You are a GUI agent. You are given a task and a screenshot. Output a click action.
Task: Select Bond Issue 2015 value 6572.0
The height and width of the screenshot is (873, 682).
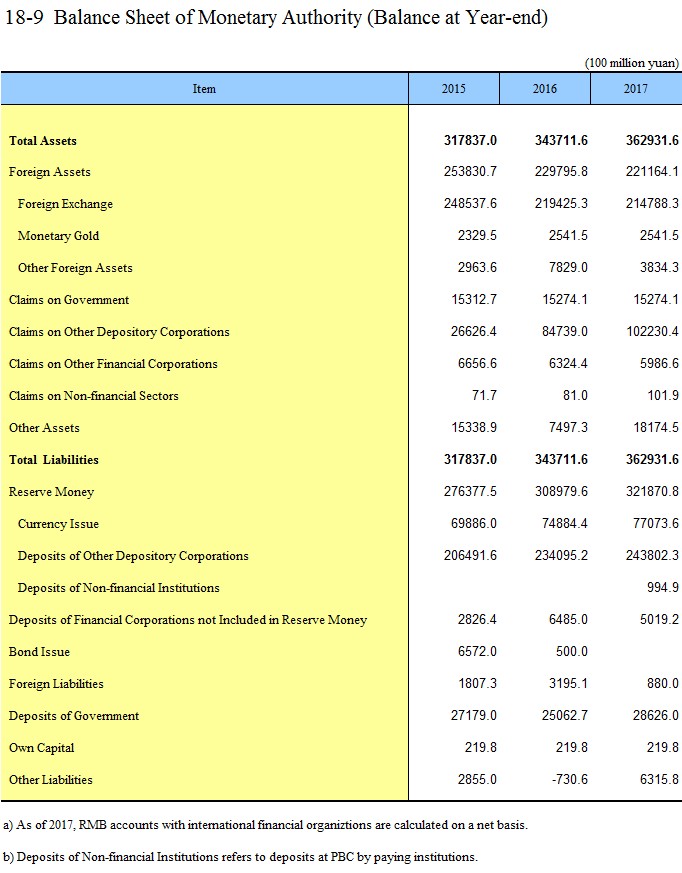(x=477, y=652)
